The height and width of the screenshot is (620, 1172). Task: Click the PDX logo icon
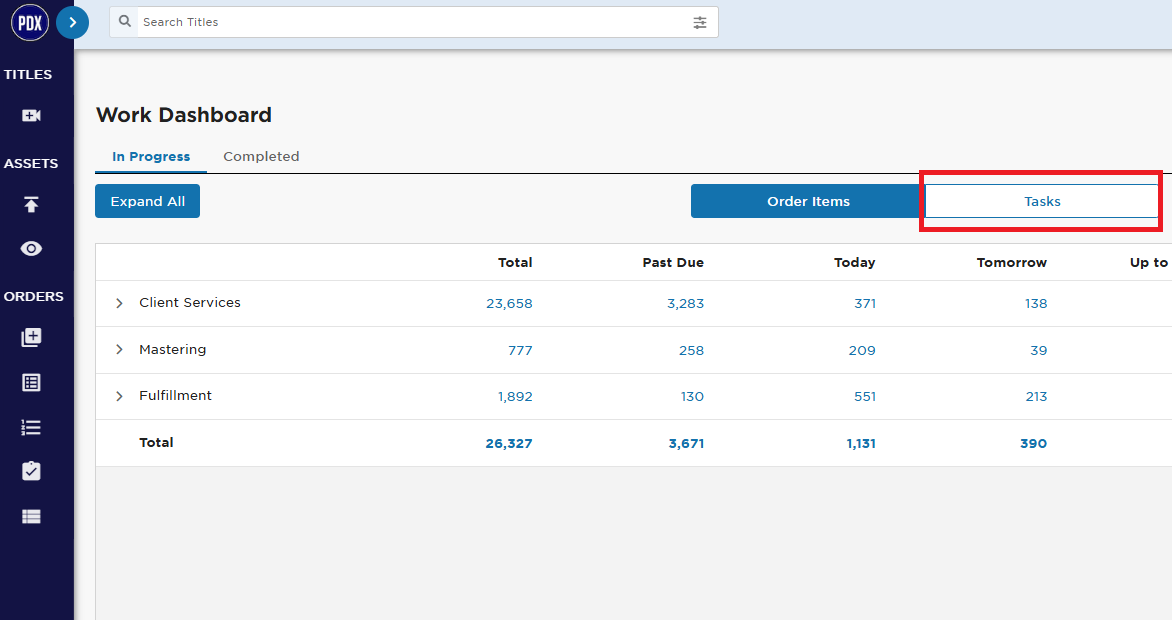tap(30, 22)
